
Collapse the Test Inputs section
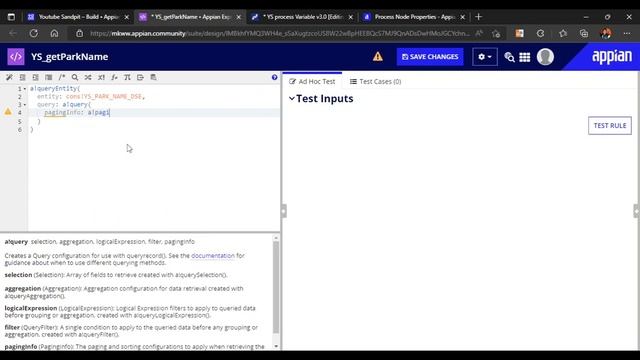291,98
